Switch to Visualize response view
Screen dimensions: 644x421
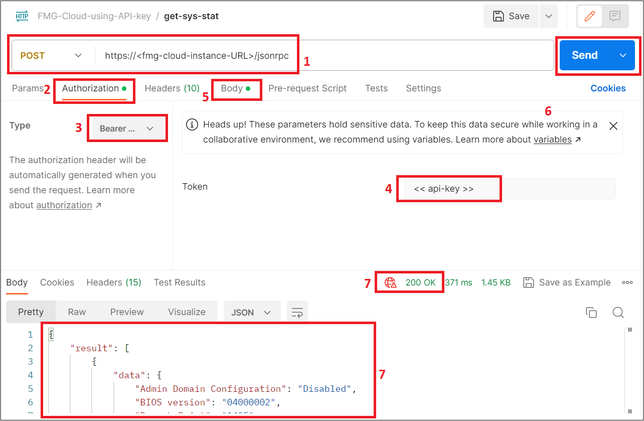pyautogui.click(x=186, y=312)
